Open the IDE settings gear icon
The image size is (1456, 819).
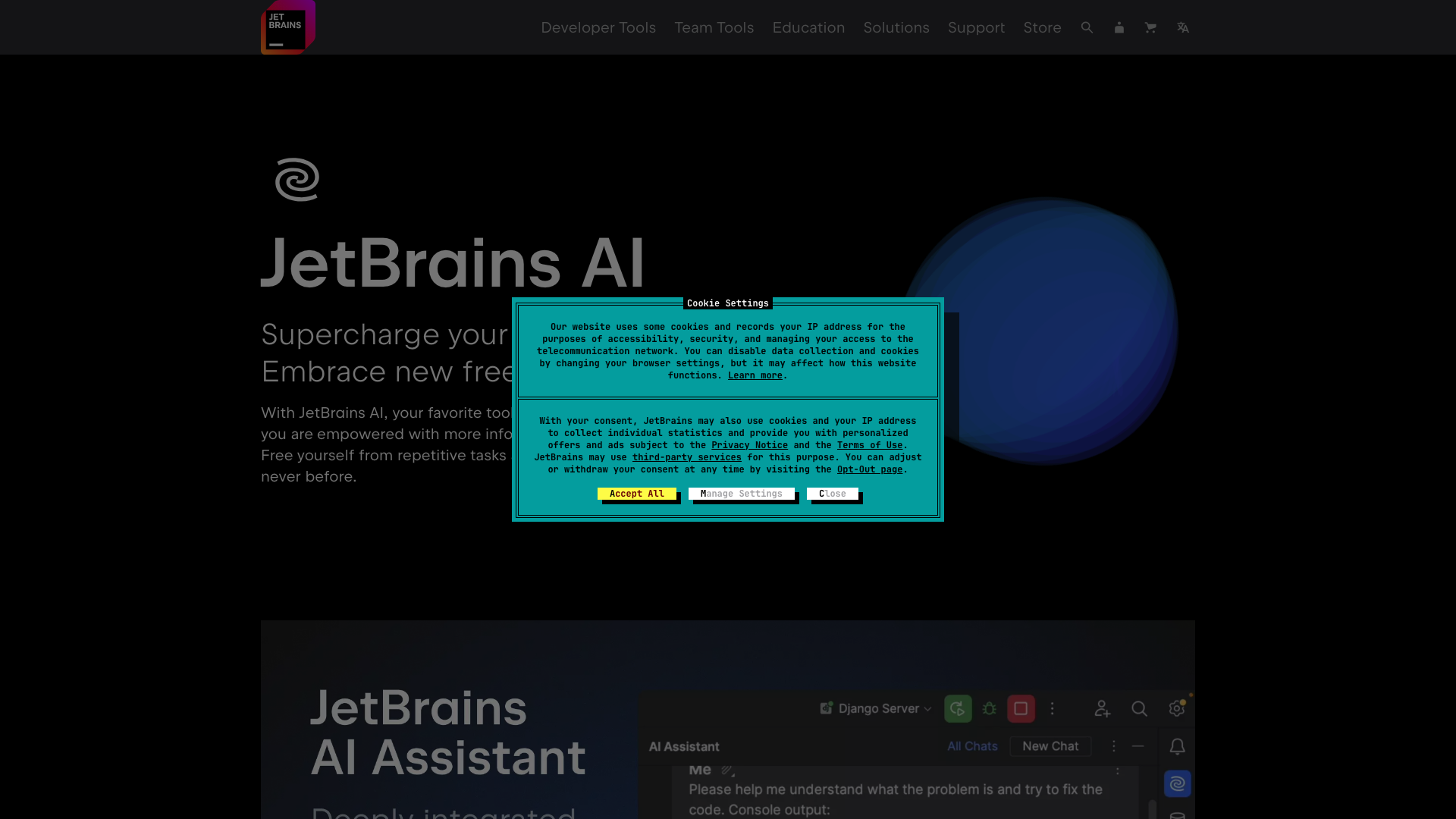point(1176,708)
